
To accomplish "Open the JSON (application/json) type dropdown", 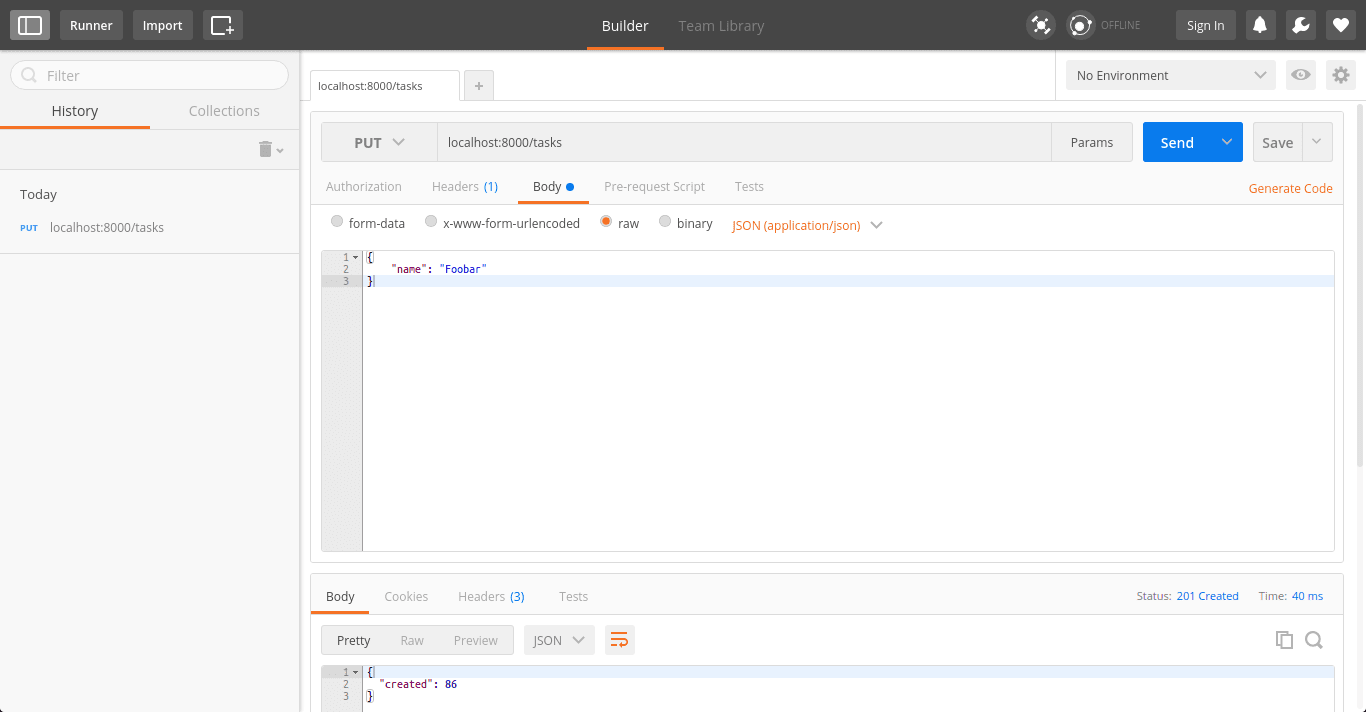I will [807, 225].
